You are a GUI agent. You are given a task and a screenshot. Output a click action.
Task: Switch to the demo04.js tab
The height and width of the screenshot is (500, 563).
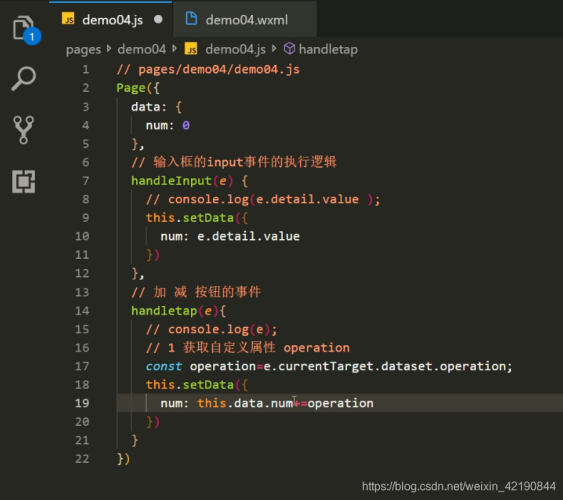[111, 20]
